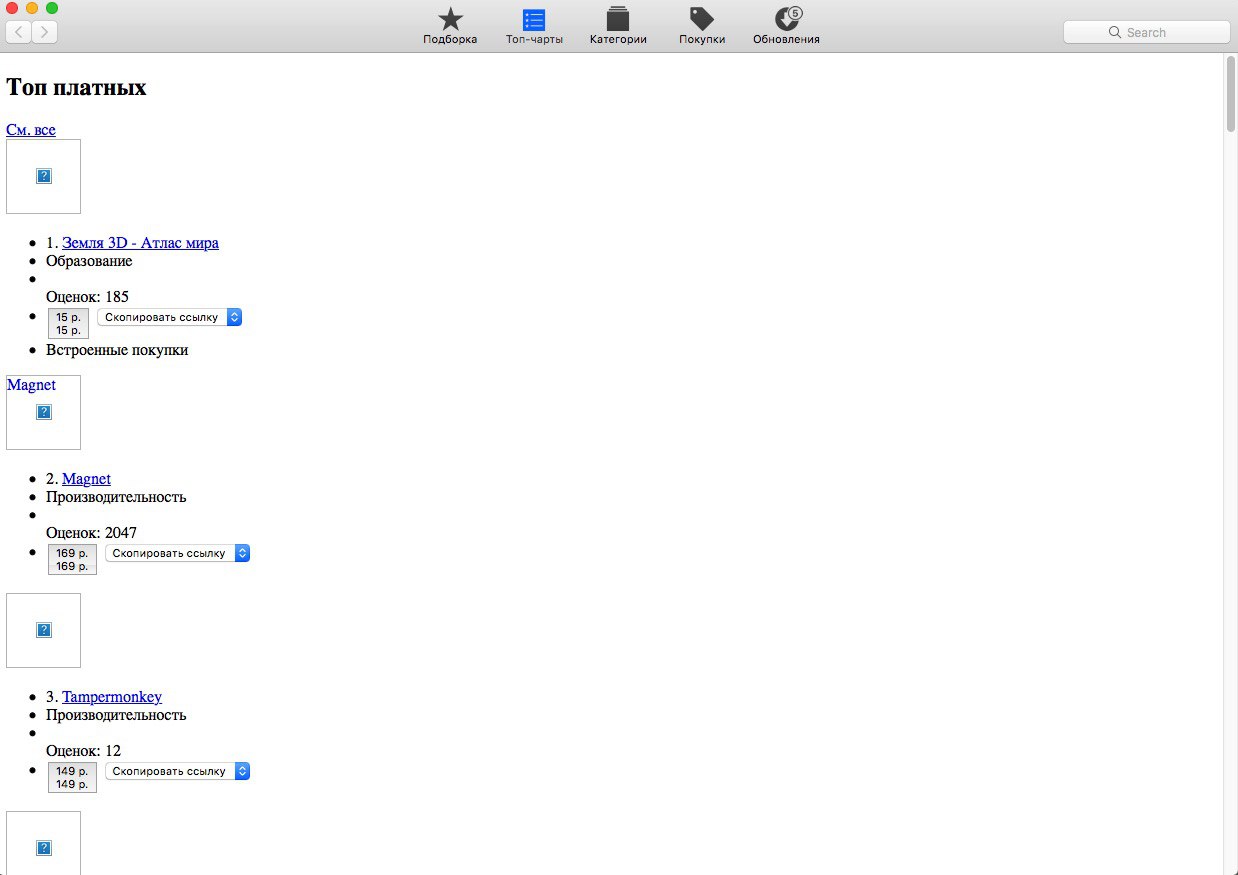Click the 149 р. buy button

(x=72, y=777)
